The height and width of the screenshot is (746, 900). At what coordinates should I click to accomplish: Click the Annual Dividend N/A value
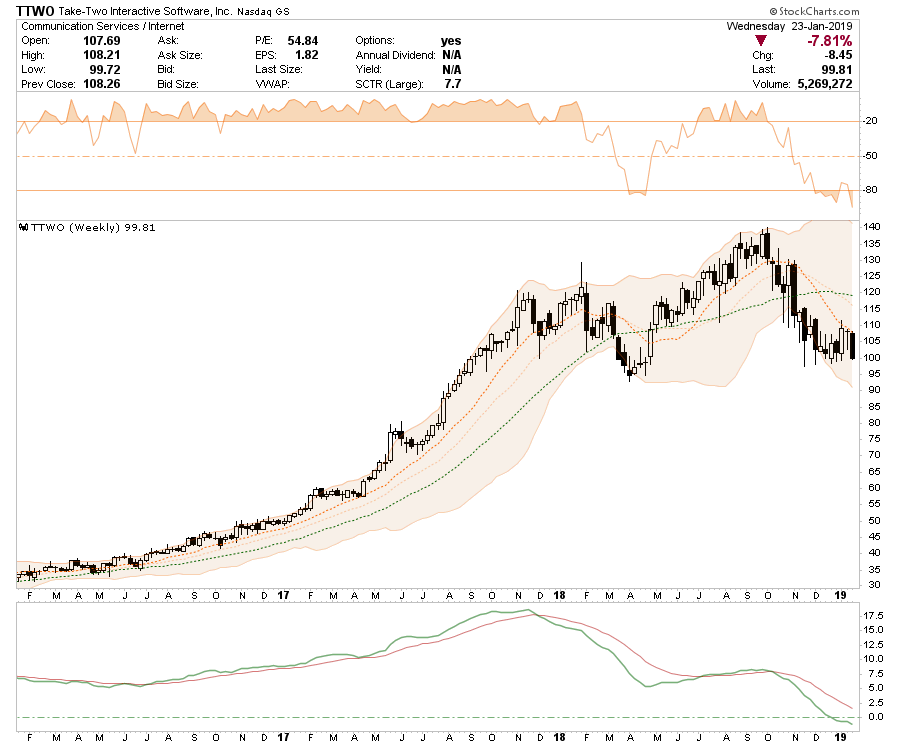(452, 55)
